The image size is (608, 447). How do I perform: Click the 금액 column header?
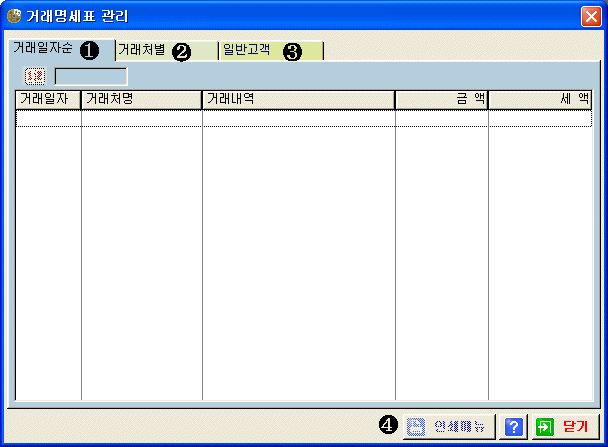[441, 99]
